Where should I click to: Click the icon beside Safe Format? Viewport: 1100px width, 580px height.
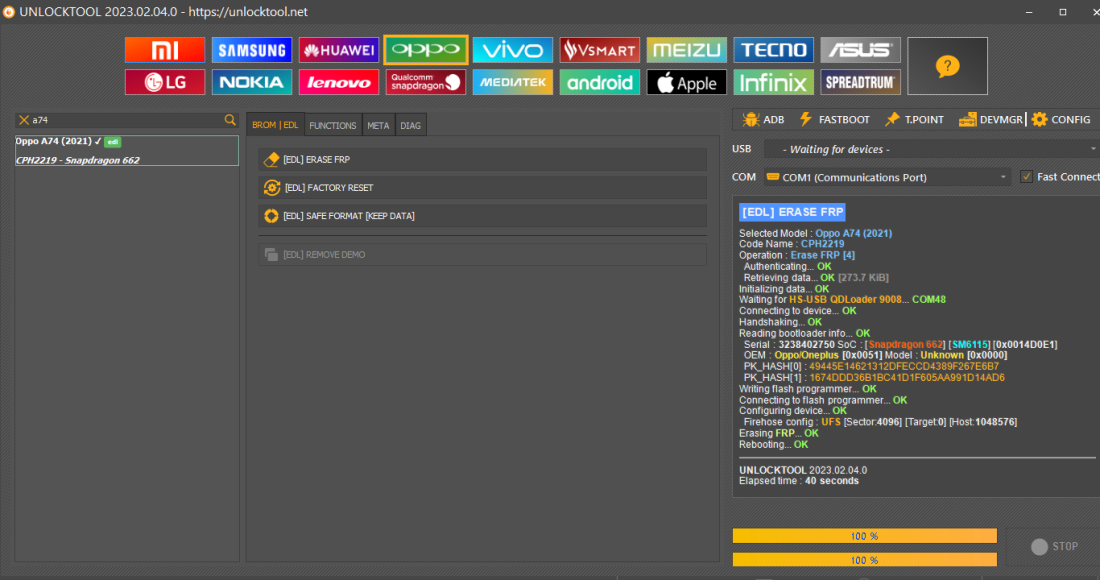tap(271, 216)
